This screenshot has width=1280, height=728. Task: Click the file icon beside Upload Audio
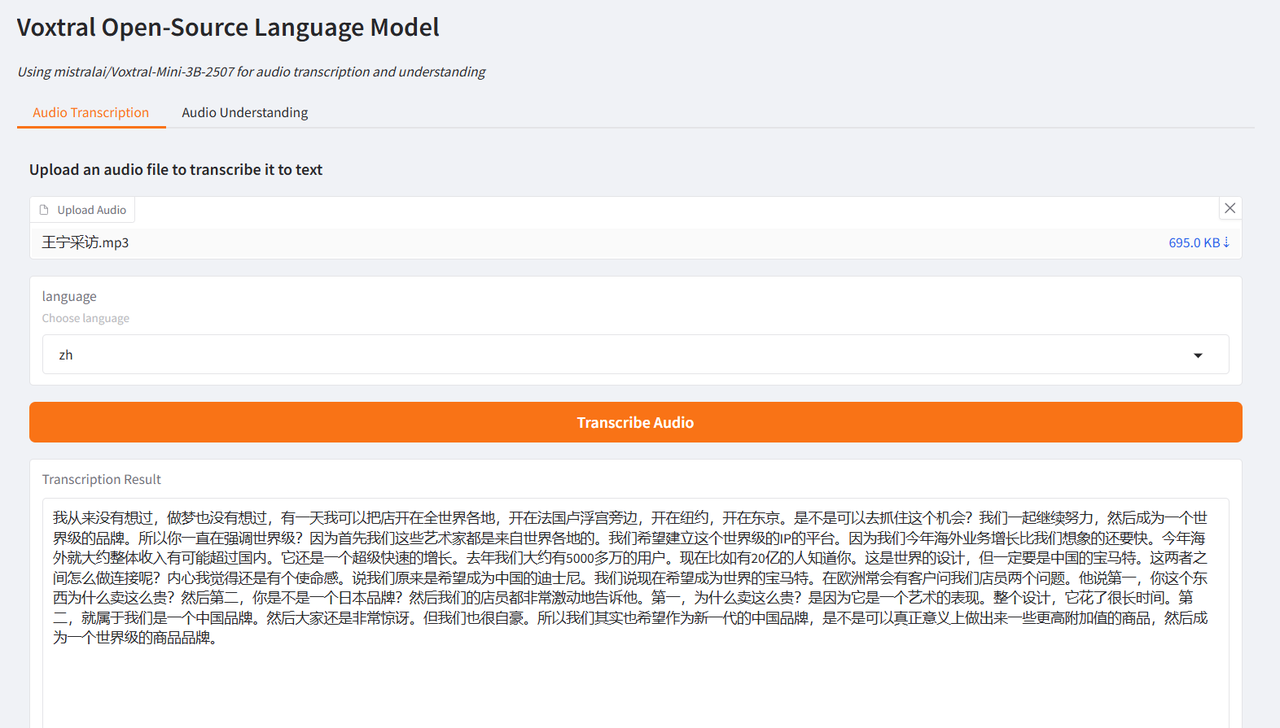tap(44, 210)
